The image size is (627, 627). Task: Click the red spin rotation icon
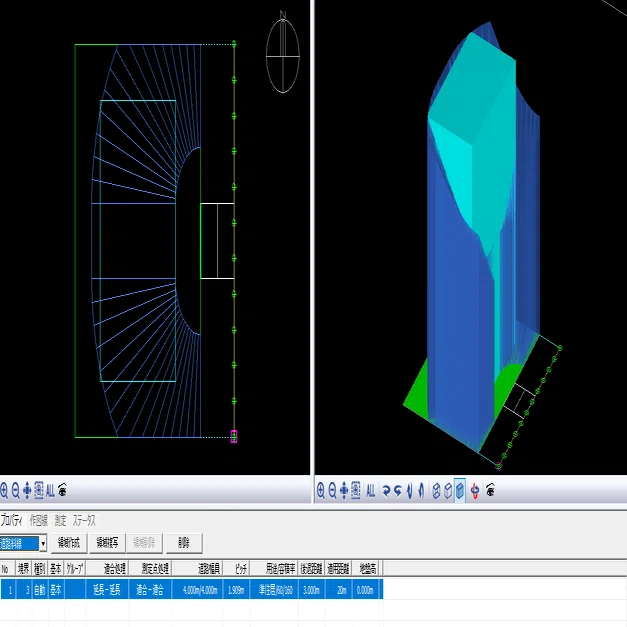click(x=475, y=490)
